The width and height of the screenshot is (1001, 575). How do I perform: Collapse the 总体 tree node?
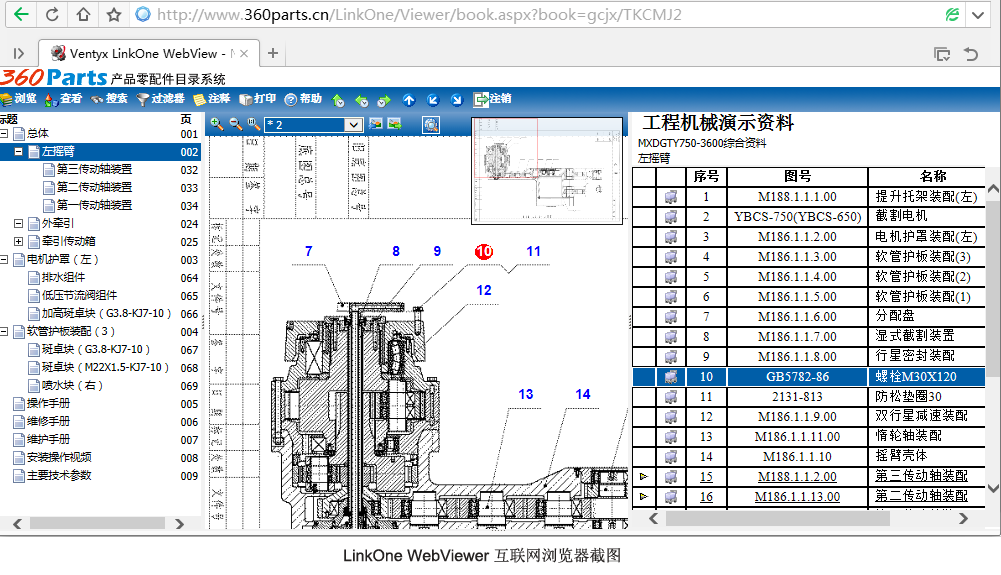tap(4, 133)
